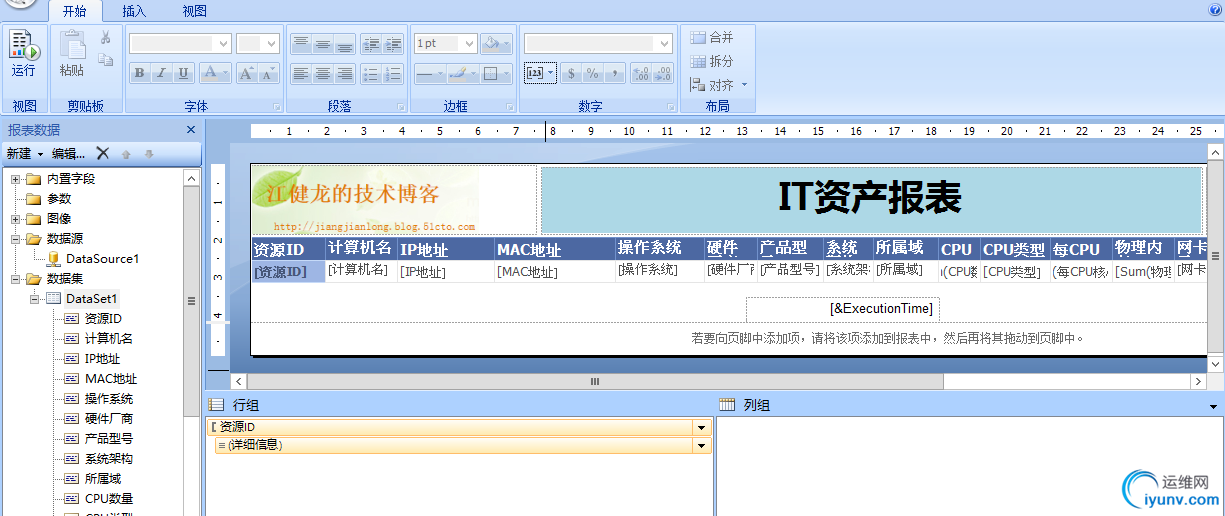This screenshot has height=516, width=1225.
Task: Click the help question mark icon
Action: tap(1215, 10)
